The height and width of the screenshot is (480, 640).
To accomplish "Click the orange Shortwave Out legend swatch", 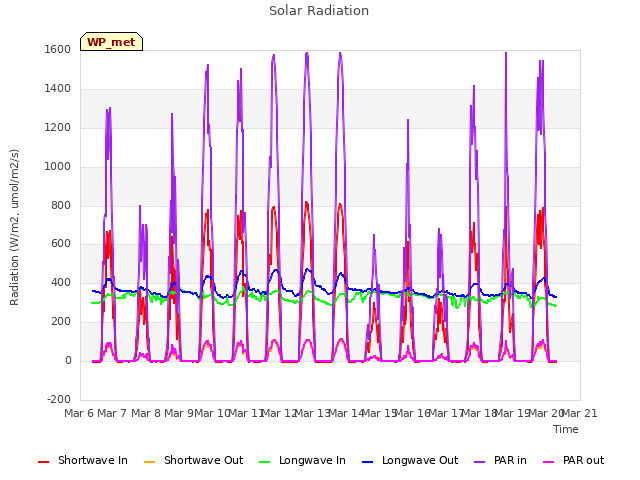I will coord(149,462).
